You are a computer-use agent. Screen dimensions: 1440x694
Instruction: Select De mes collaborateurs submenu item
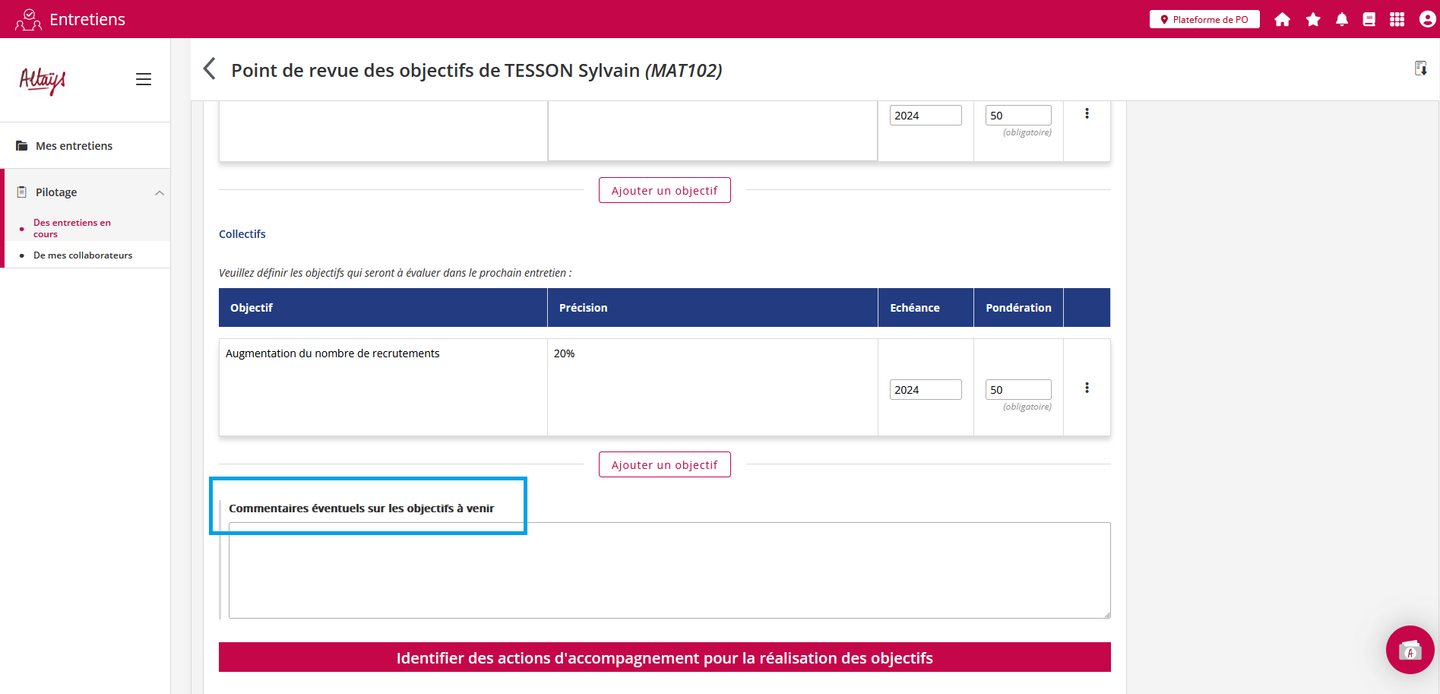[x=83, y=255]
